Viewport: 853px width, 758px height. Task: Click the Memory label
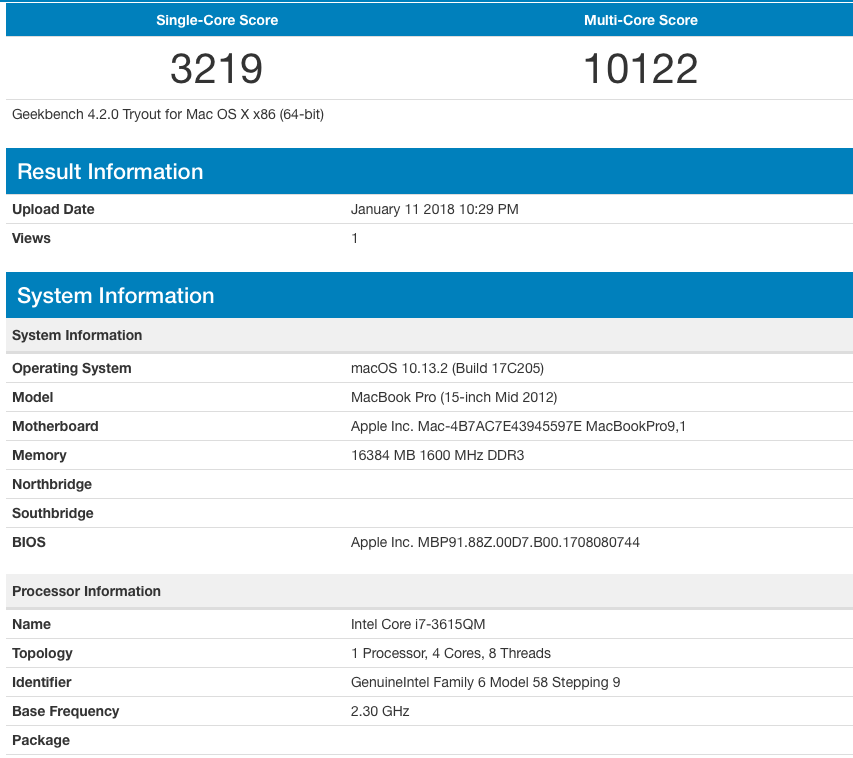point(39,455)
